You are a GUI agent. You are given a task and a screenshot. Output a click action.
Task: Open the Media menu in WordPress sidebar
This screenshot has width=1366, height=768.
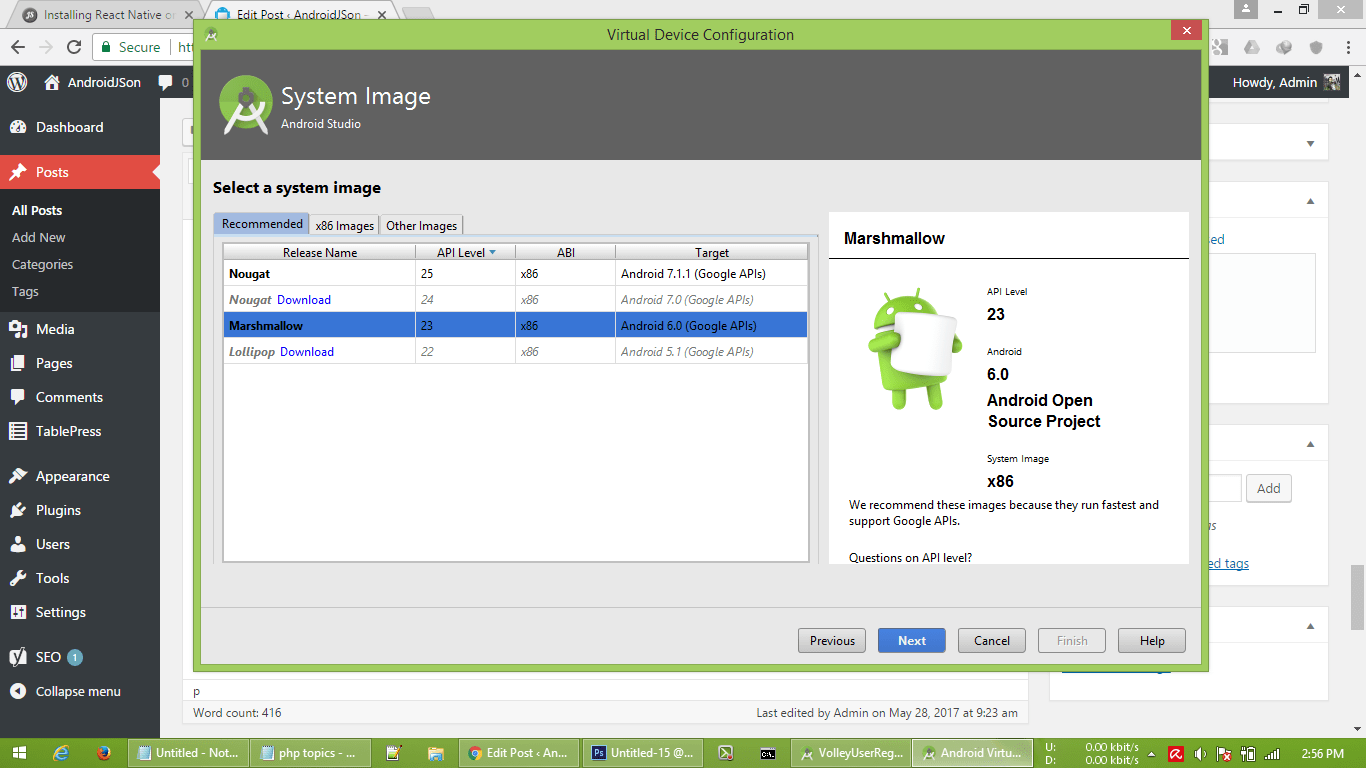(55, 329)
